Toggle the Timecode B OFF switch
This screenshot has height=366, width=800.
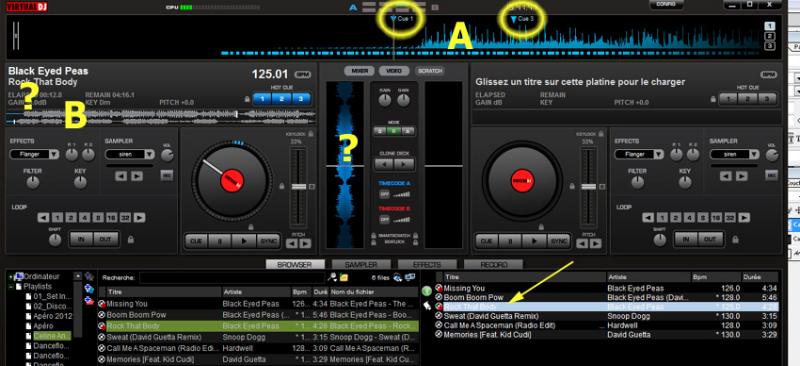[x=384, y=219]
